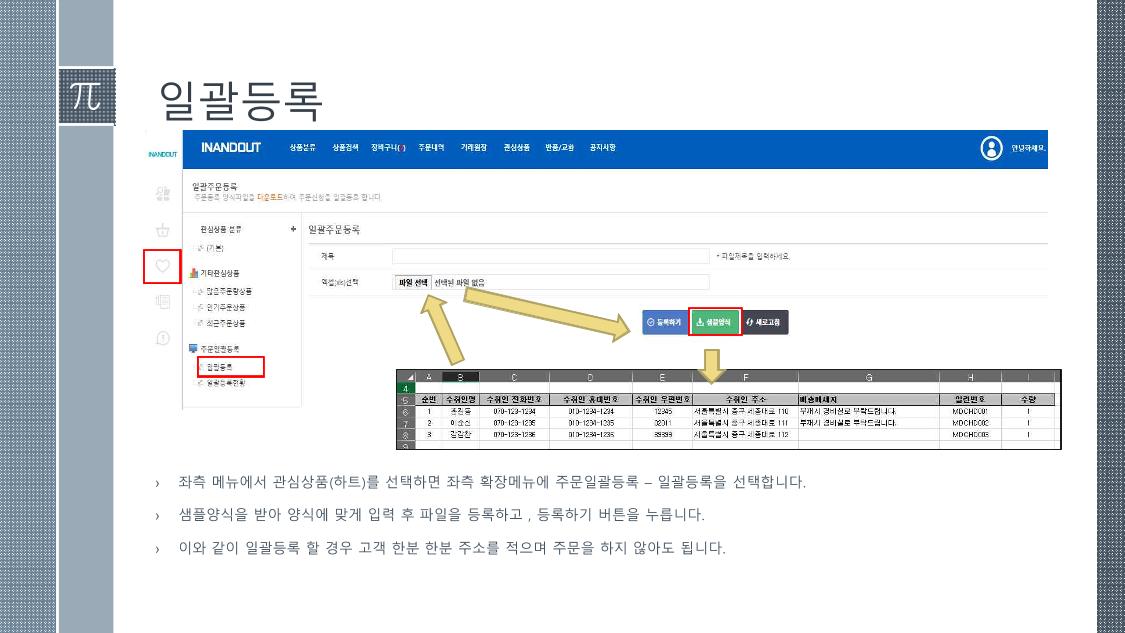Click the 수취인명 header cell
This screenshot has width=1125, height=633.
(x=461, y=400)
